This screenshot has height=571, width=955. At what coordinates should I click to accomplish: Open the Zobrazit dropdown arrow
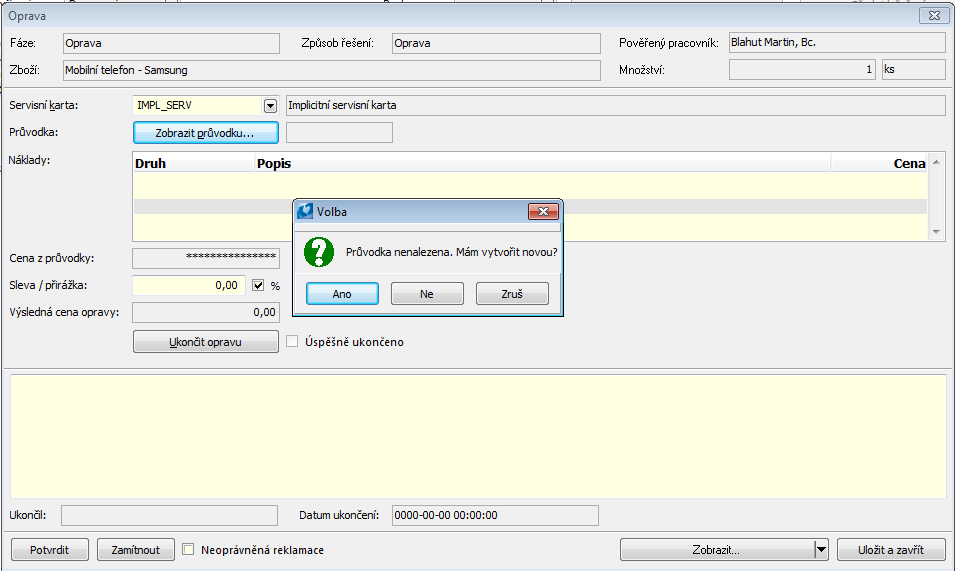(821, 550)
